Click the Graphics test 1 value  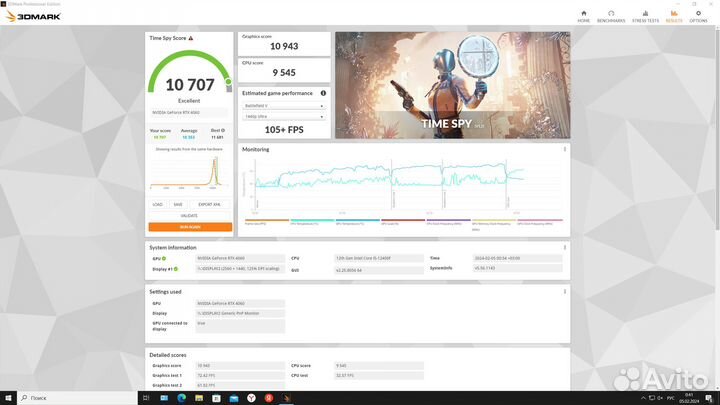pyautogui.click(x=240, y=376)
